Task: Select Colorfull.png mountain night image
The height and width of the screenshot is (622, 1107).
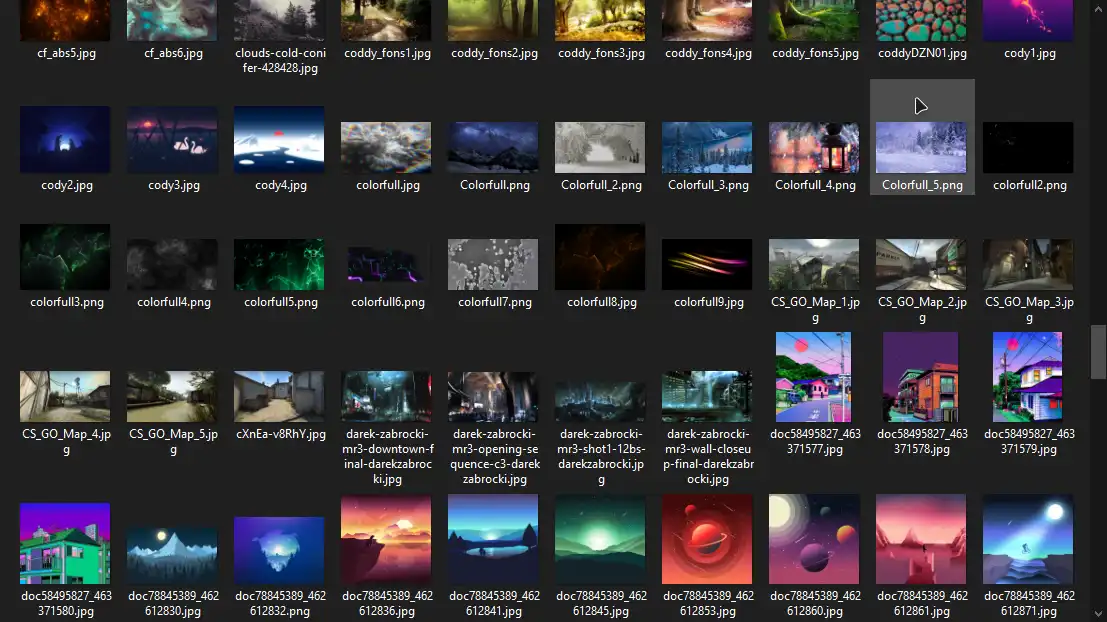Action: (493, 147)
